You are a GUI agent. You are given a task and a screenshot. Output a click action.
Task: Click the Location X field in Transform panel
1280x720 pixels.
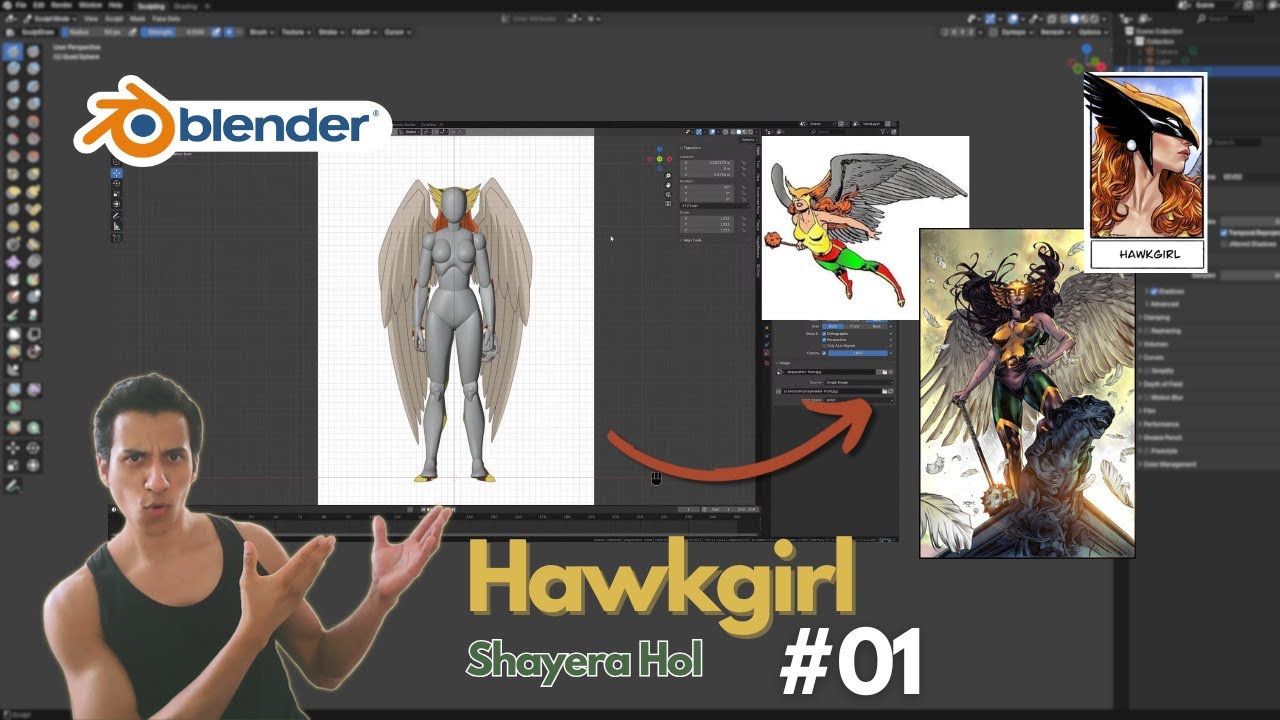(707, 163)
